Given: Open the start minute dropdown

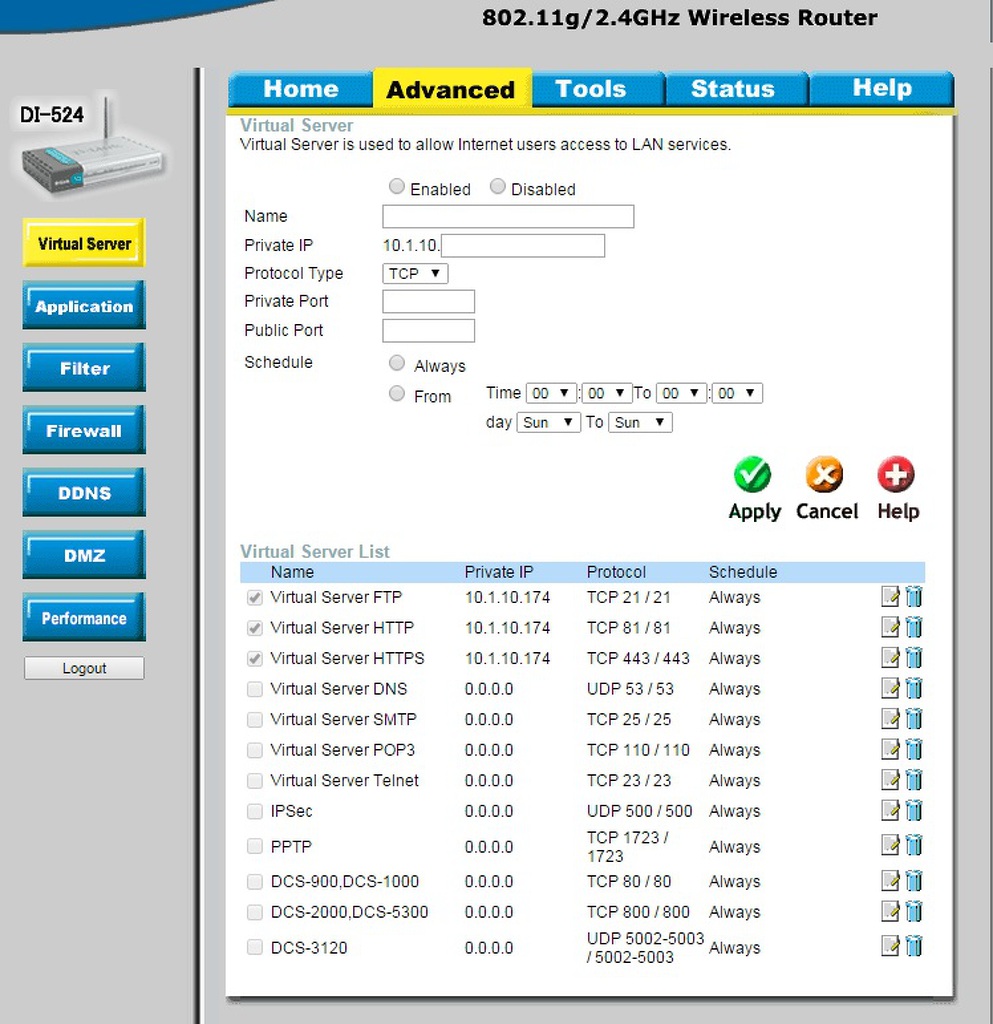Looking at the screenshot, I should (607, 393).
